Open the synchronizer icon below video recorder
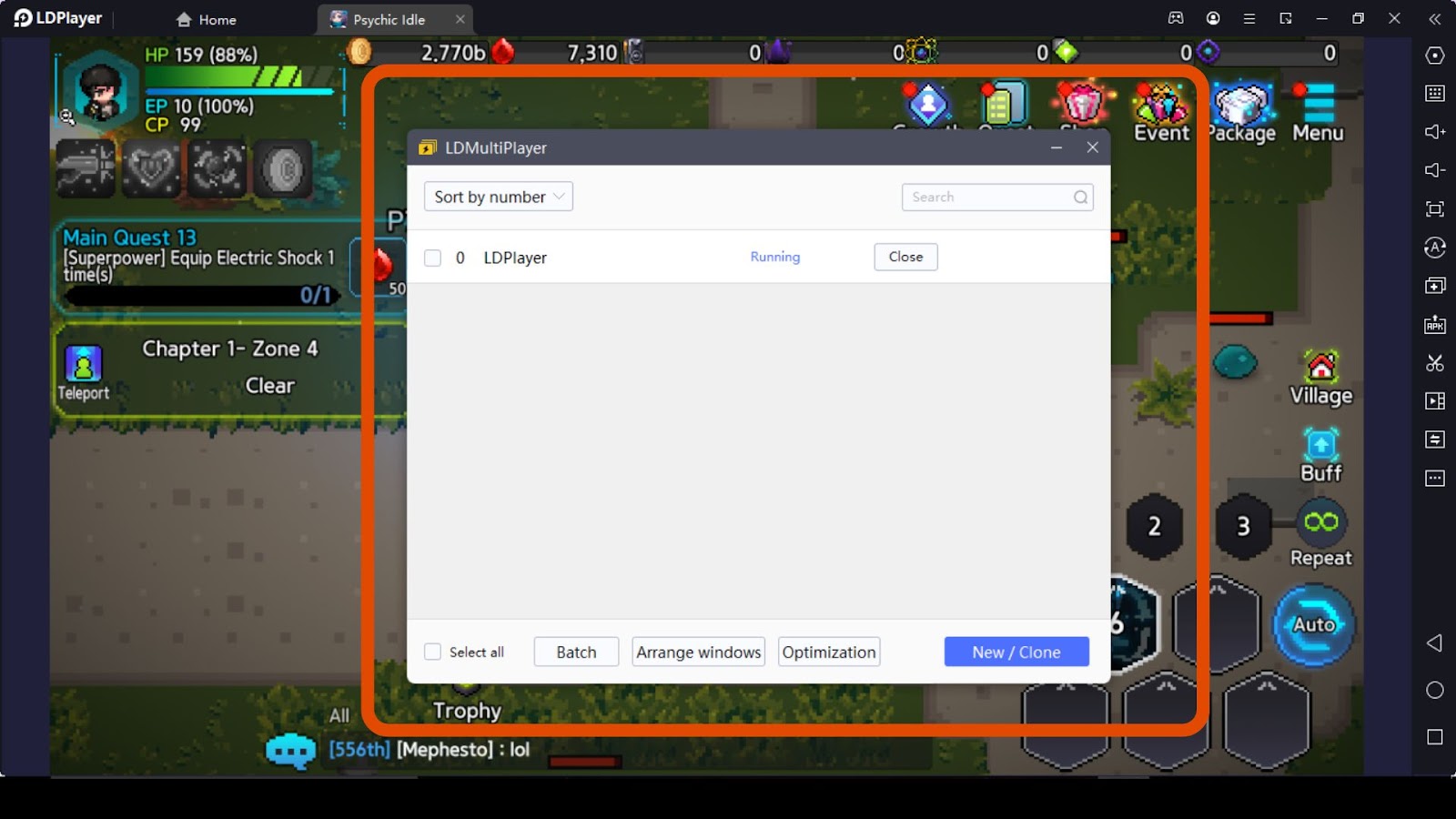The width and height of the screenshot is (1456, 819). tap(1435, 440)
